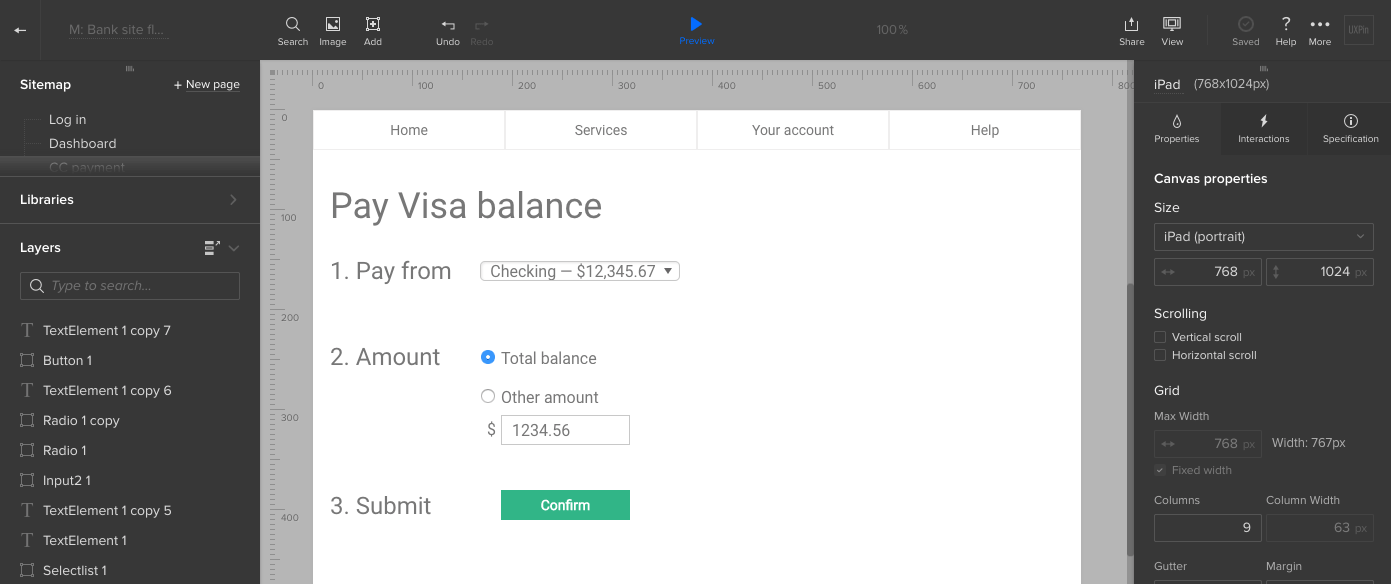1391x584 pixels.
Task: Start the prototype Preview
Action: 696,24
